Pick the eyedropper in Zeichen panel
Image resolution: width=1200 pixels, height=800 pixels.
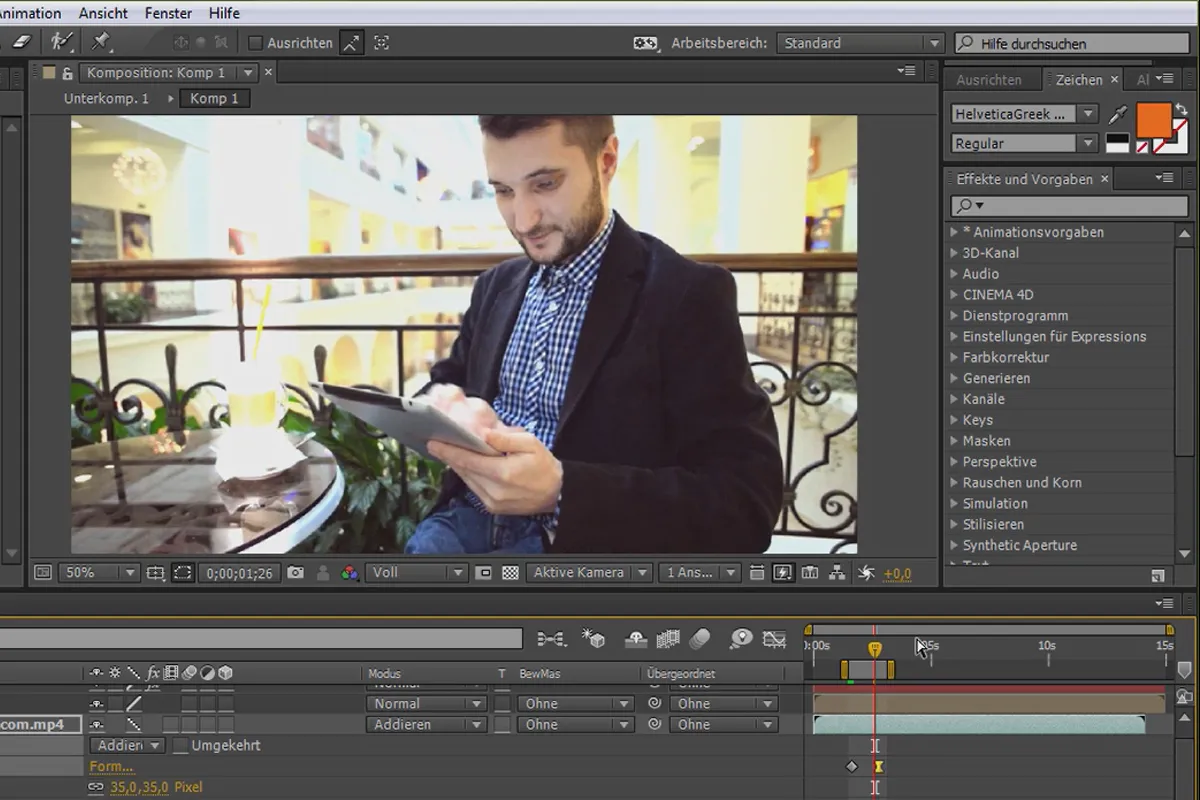[1118, 114]
